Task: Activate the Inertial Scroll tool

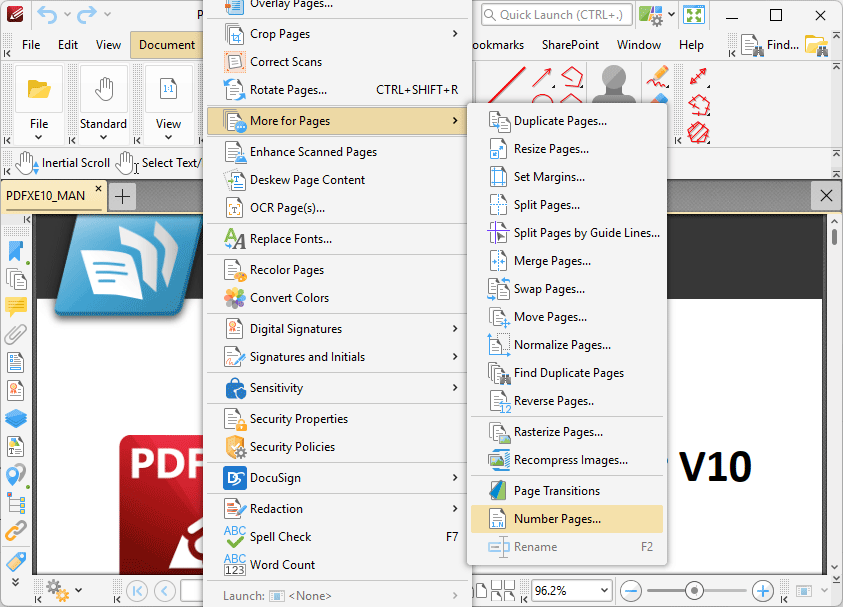Action: tap(63, 163)
